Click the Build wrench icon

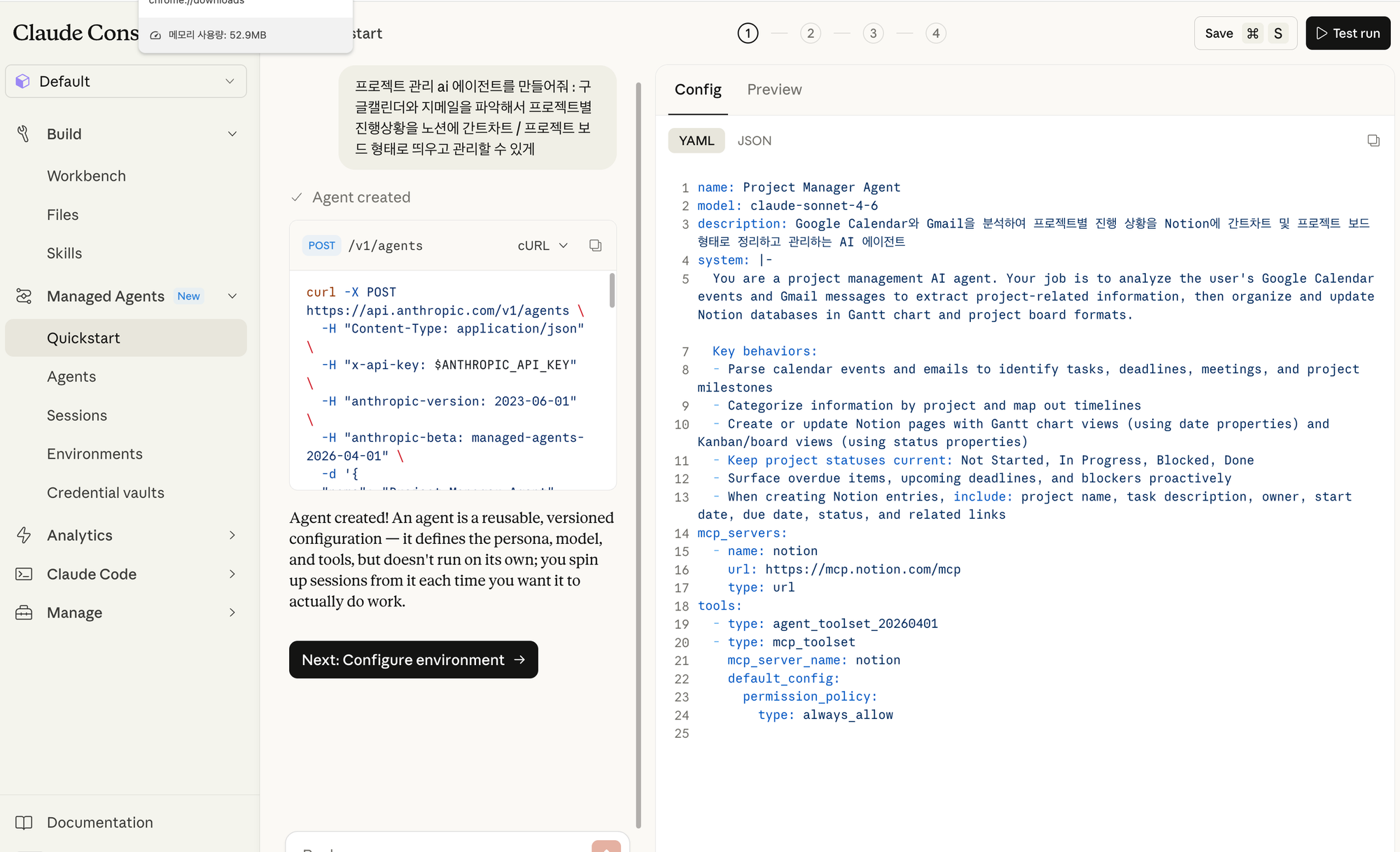tap(23, 134)
